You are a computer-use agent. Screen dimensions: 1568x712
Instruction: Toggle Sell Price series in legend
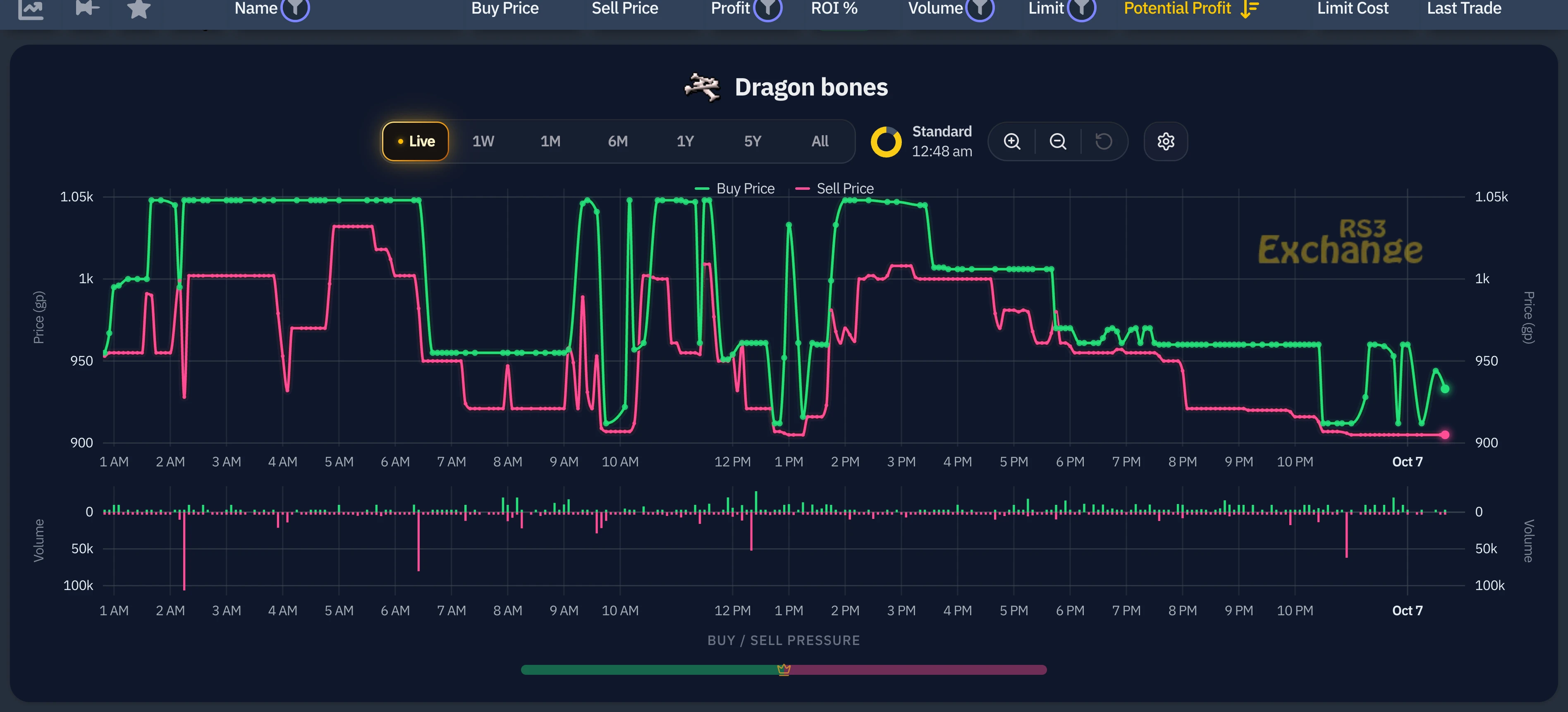point(834,189)
